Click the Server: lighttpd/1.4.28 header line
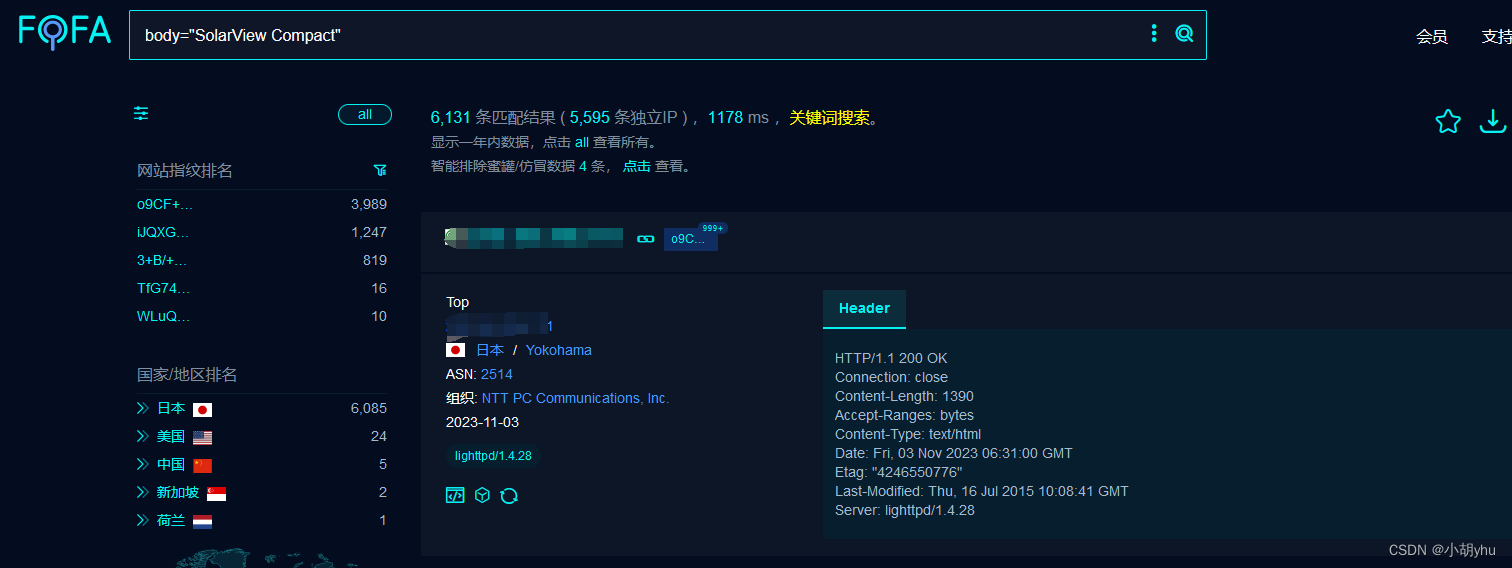 pyautogui.click(x=905, y=510)
